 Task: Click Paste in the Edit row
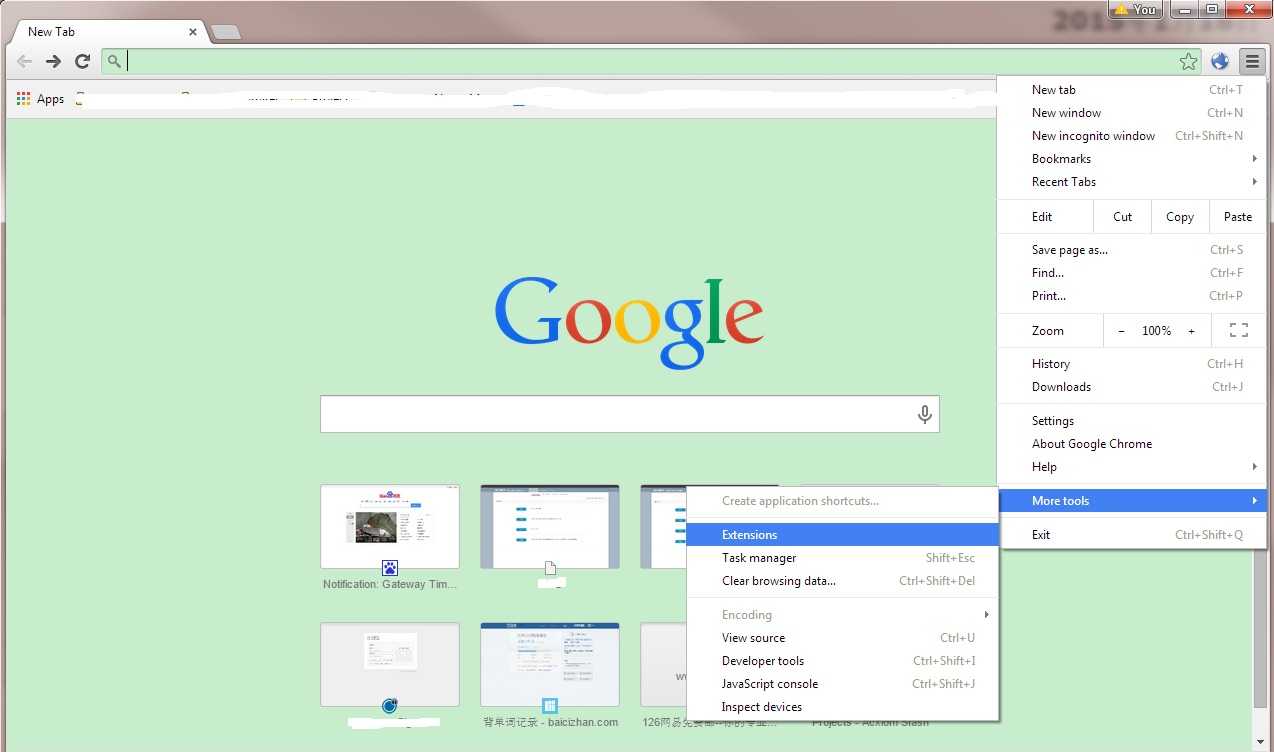pos(1238,217)
